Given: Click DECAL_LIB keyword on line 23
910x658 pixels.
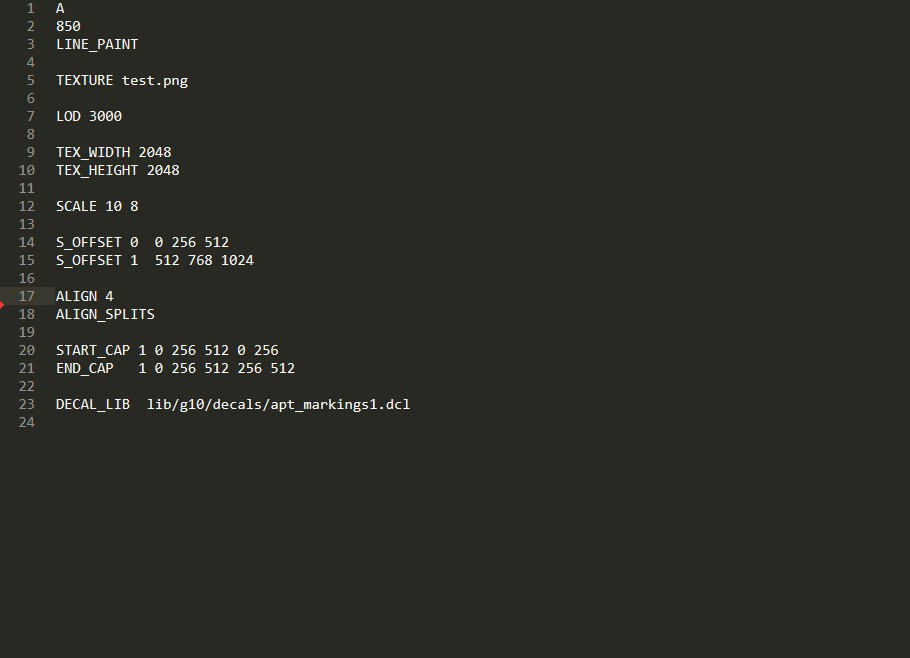Looking at the screenshot, I should click(x=93, y=404).
